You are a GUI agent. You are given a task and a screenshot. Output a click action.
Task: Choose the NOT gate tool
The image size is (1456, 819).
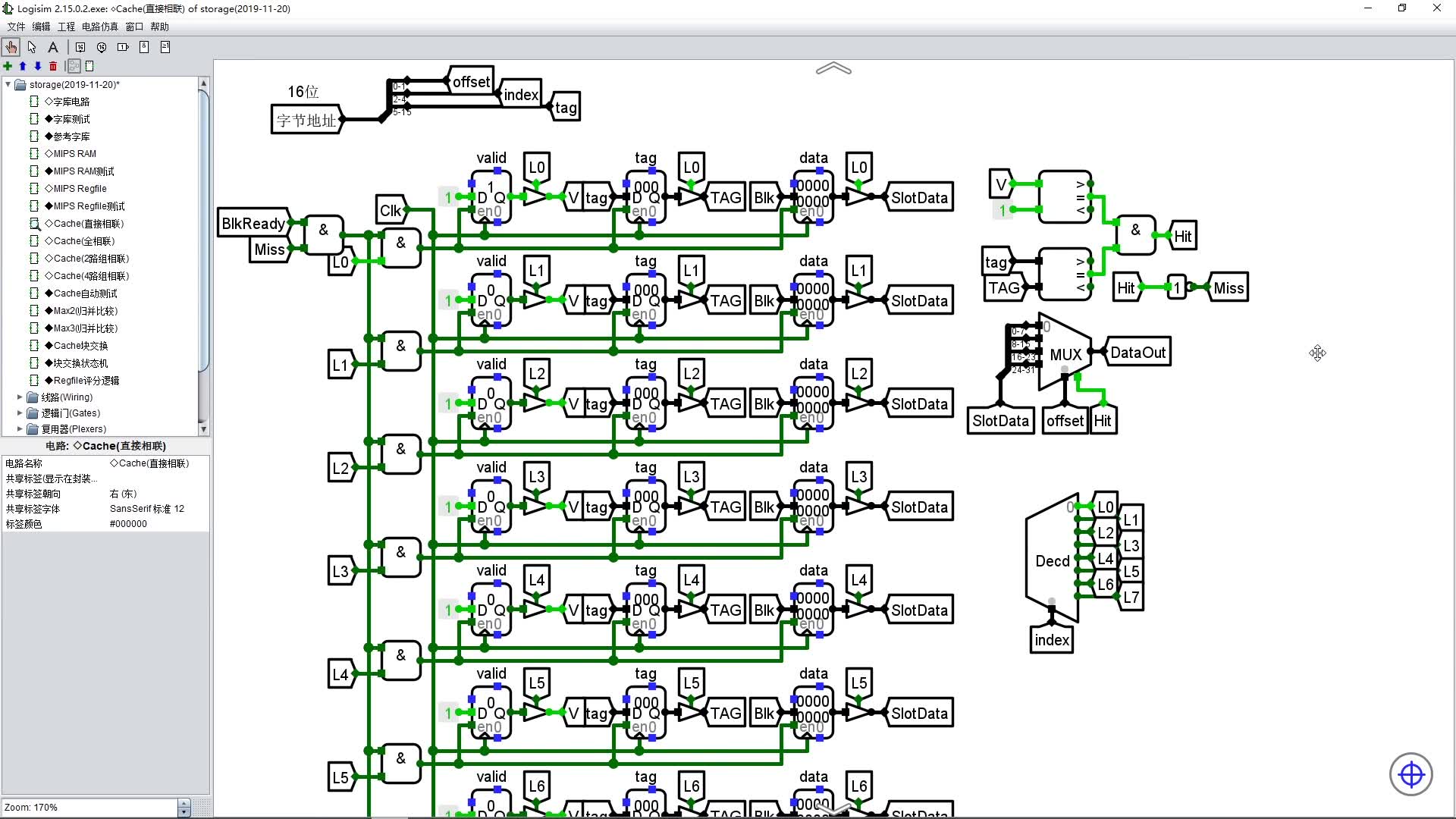click(x=123, y=47)
